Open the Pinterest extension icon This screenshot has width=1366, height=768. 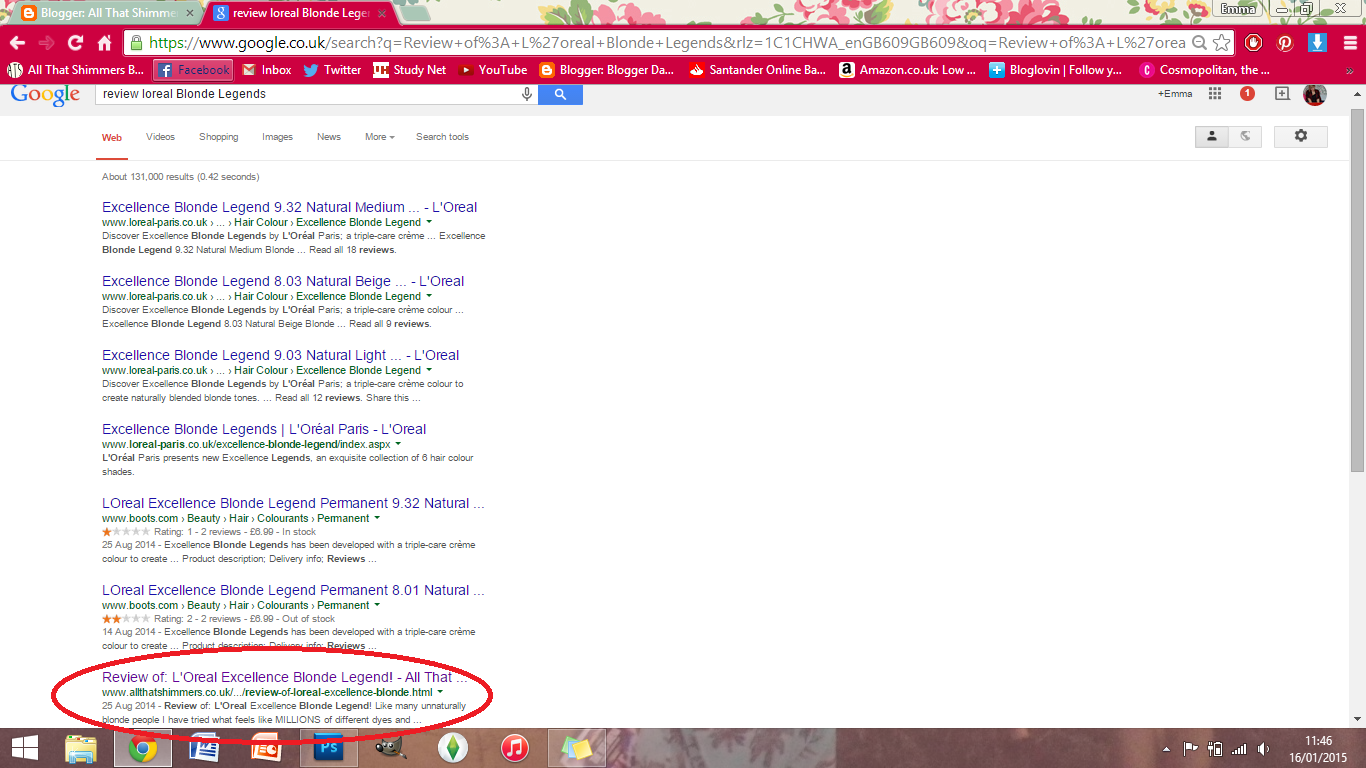click(1285, 43)
